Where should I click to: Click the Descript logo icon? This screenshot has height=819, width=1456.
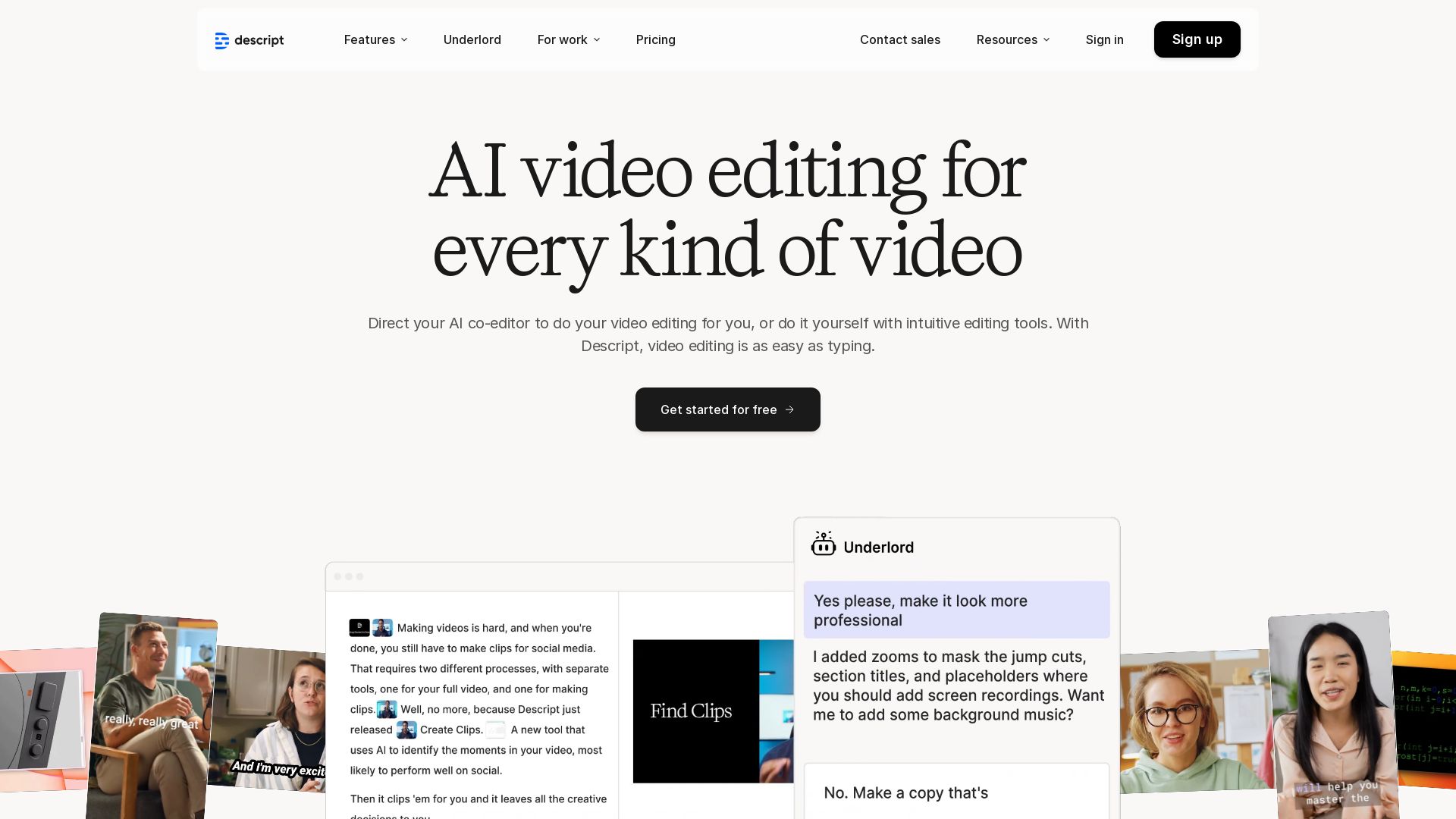[221, 40]
